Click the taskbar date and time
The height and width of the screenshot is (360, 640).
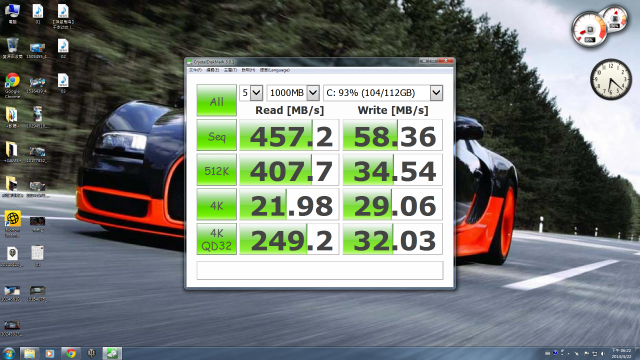(621, 353)
